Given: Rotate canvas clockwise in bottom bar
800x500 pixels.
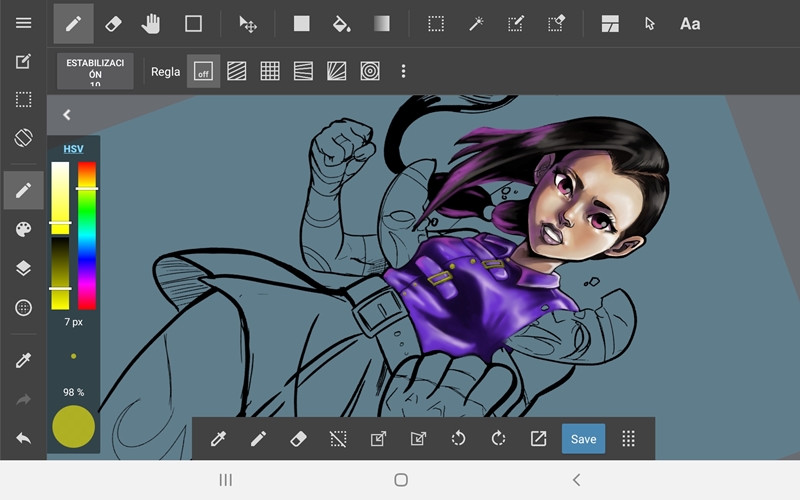Looking at the screenshot, I should coord(498,439).
